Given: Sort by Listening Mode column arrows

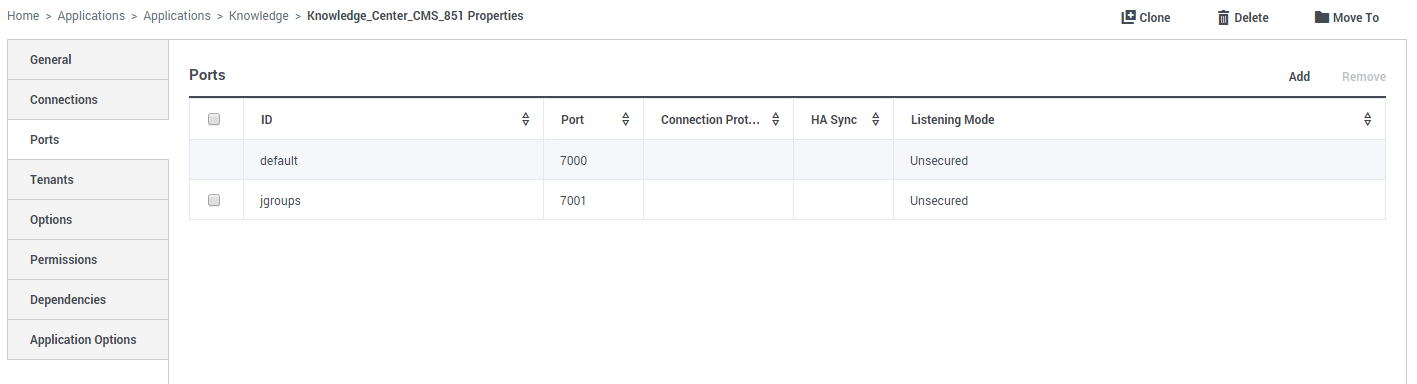Looking at the screenshot, I should click(x=1368, y=120).
